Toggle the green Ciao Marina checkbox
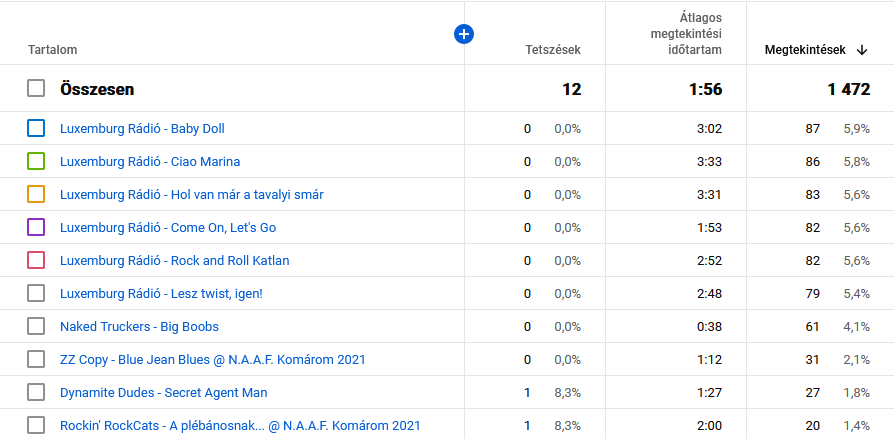This screenshot has height=439, width=894. click(36, 161)
